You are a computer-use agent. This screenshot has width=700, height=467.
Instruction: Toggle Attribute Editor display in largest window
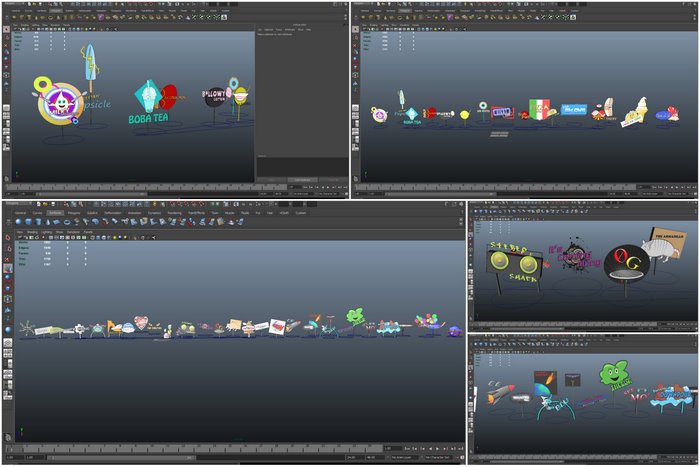pos(448,204)
